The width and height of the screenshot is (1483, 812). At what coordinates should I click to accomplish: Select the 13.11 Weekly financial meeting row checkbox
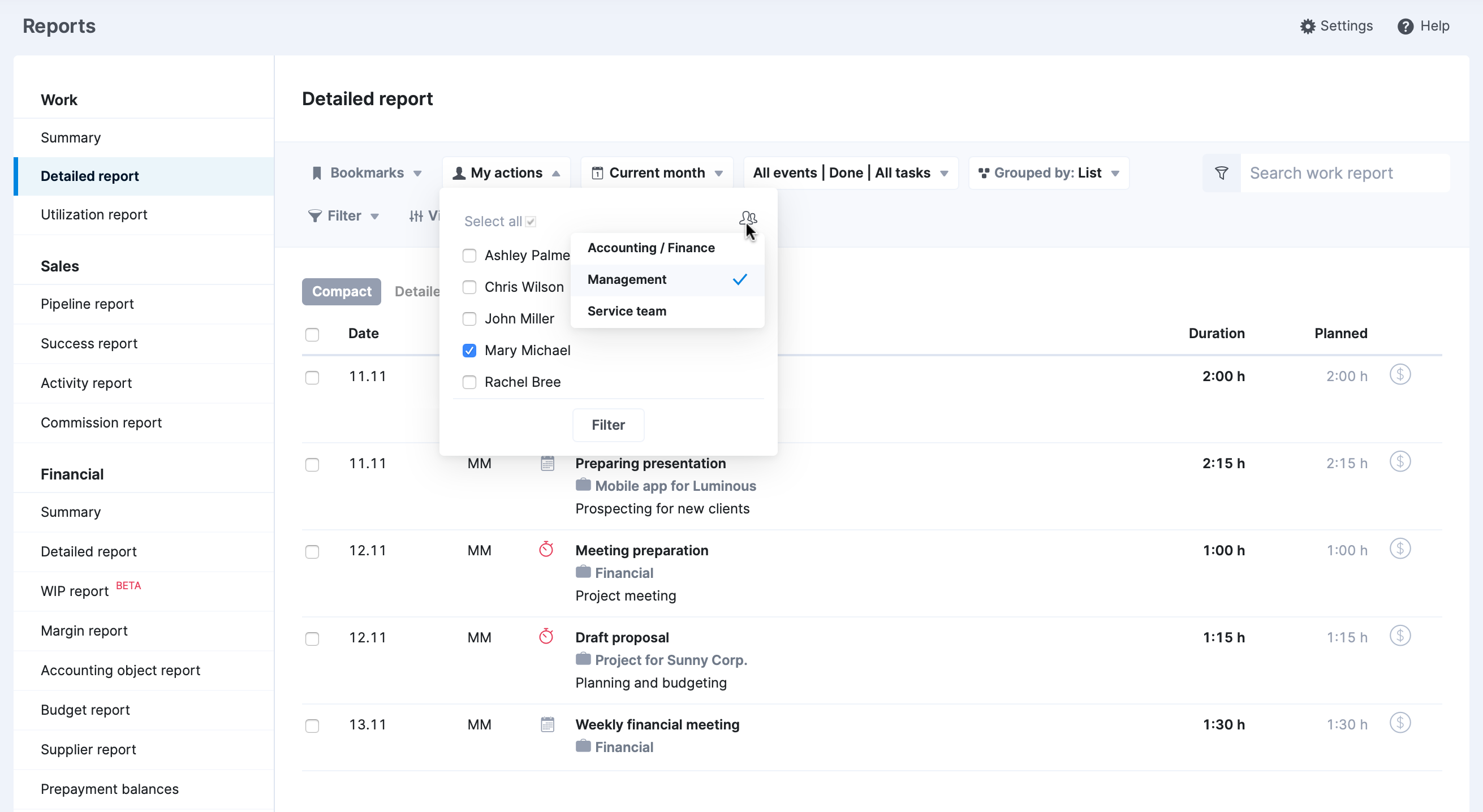click(312, 725)
